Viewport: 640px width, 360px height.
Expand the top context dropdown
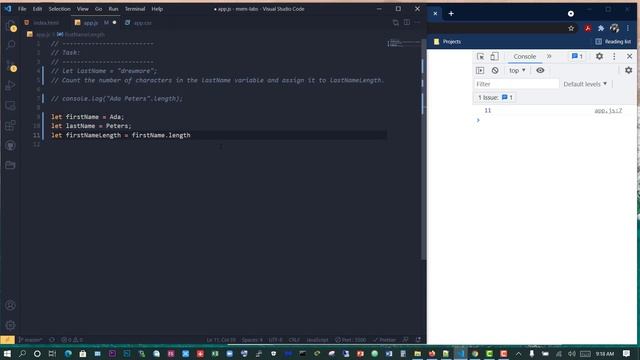pyautogui.click(x=517, y=70)
